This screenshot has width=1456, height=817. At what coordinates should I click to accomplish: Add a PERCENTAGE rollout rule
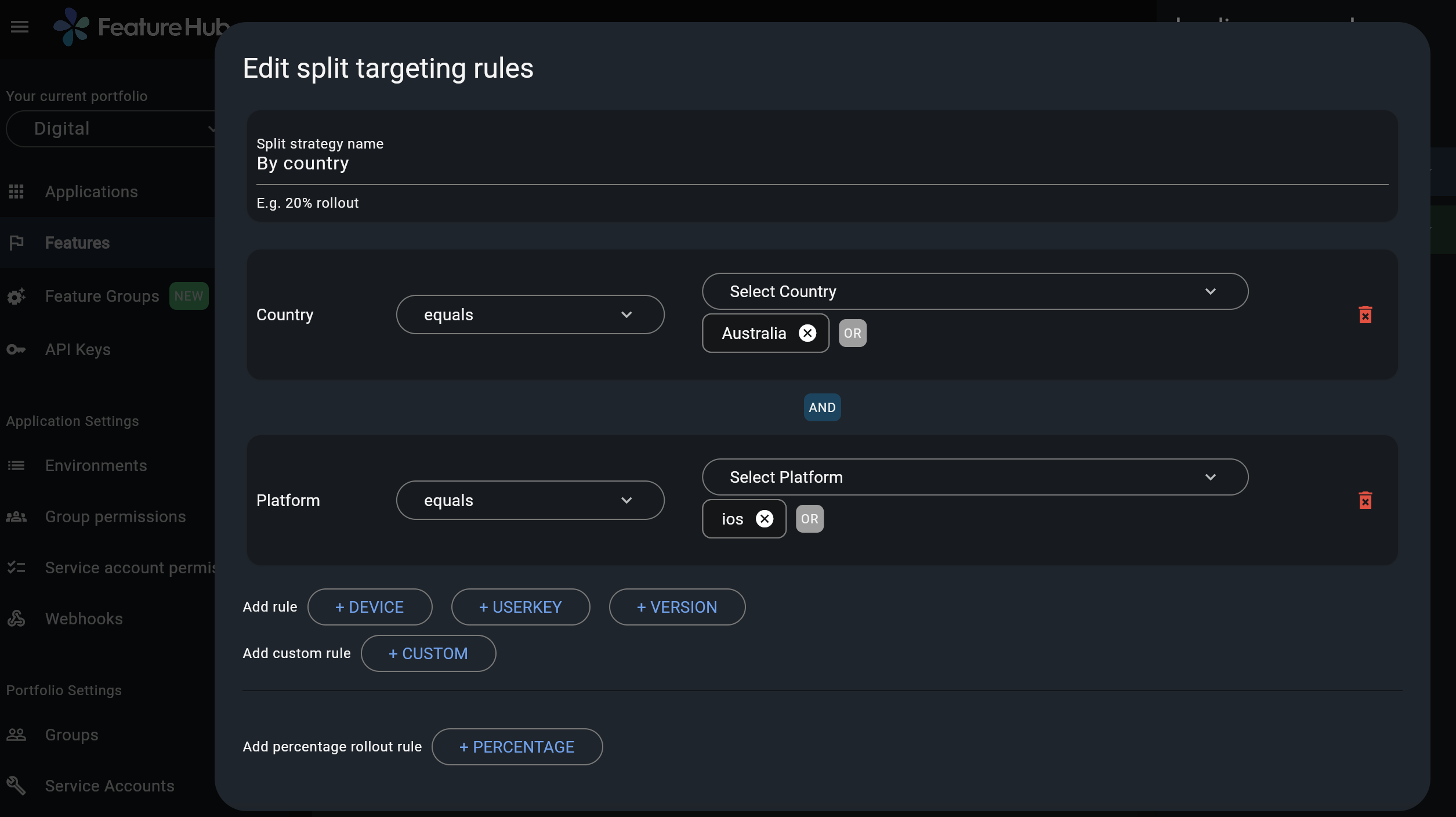516,747
